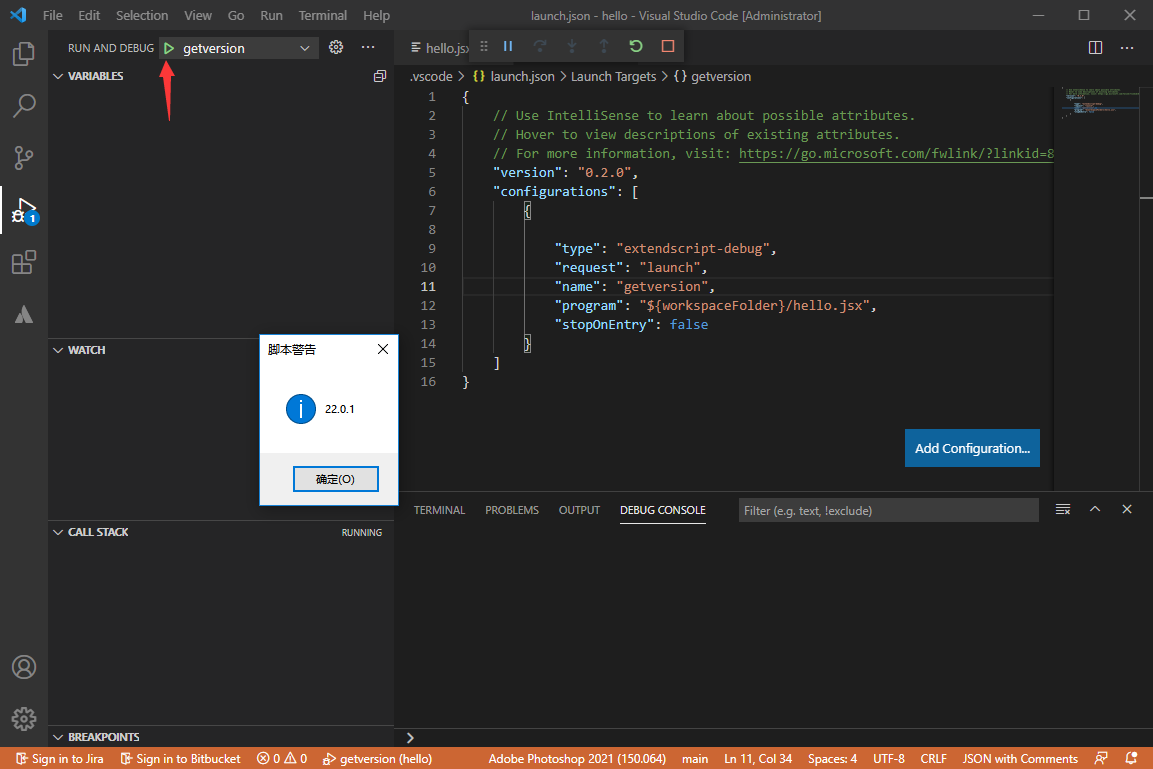Stop the getversion debug session

(x=669, y=46)
